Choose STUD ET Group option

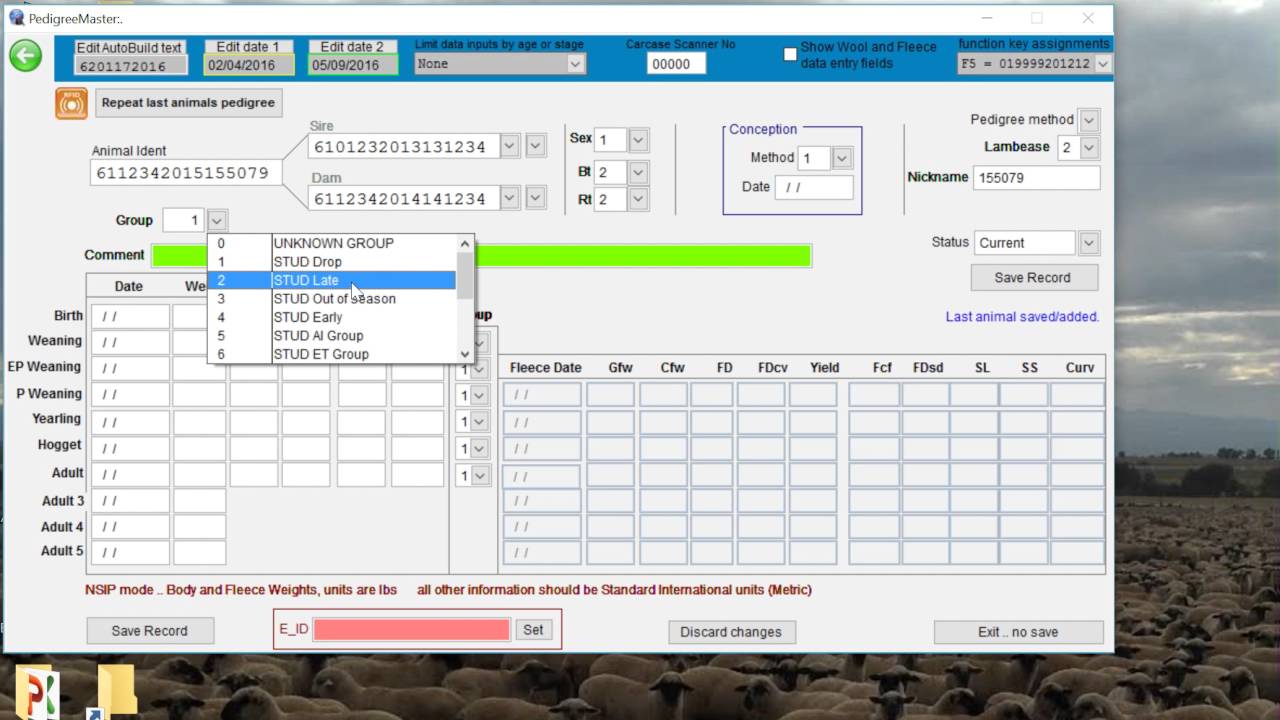pos(332,354)
